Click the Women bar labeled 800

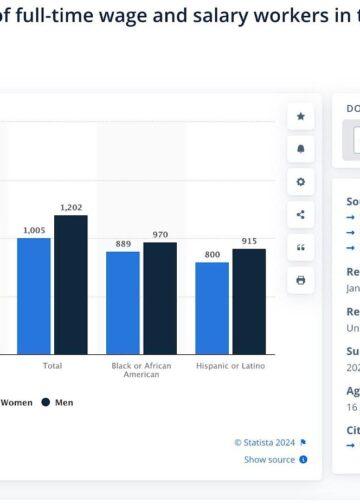point(212,308)
